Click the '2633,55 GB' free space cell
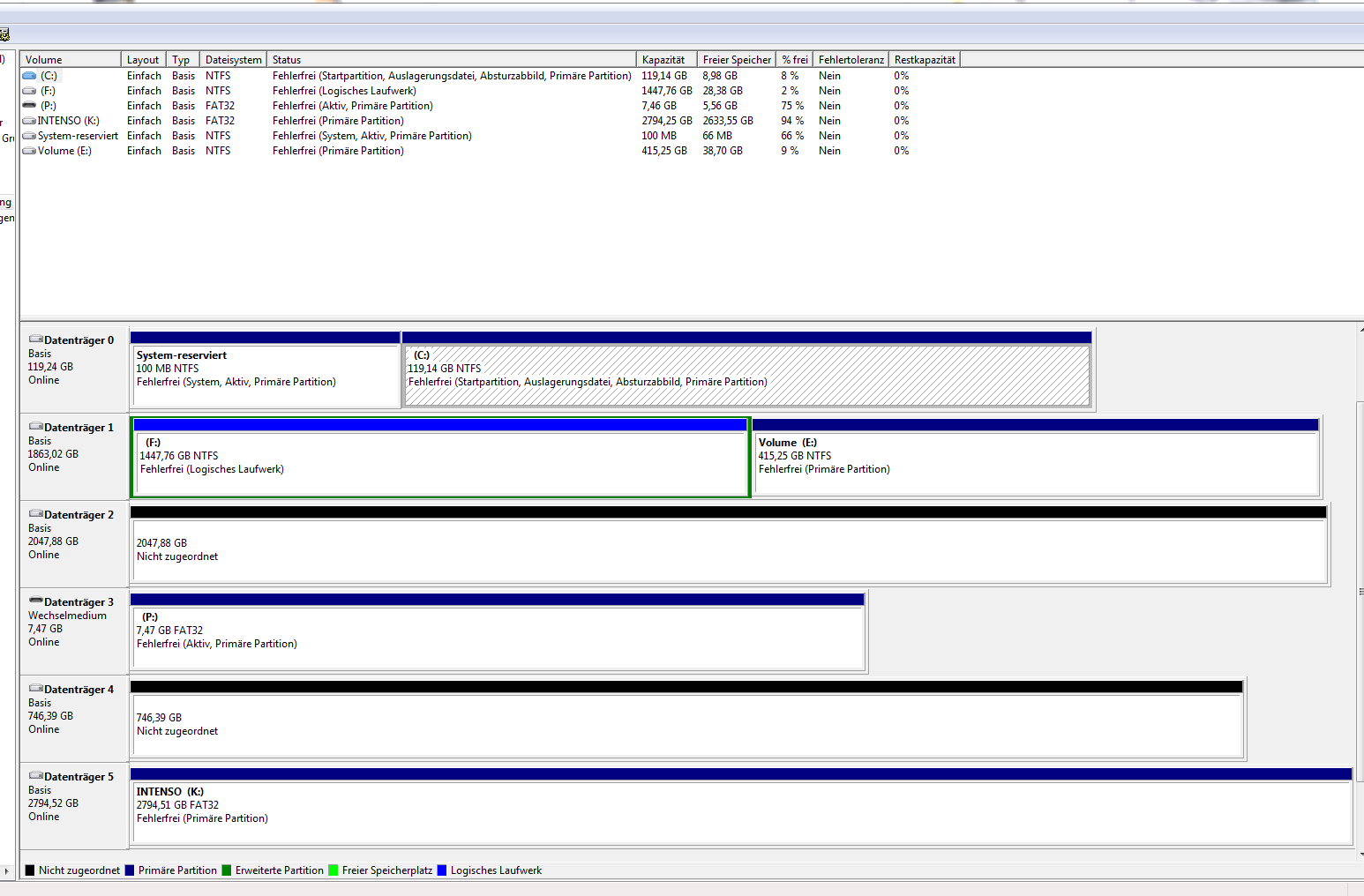Viewport: 1364px width, 896px height. click(728, 121)
